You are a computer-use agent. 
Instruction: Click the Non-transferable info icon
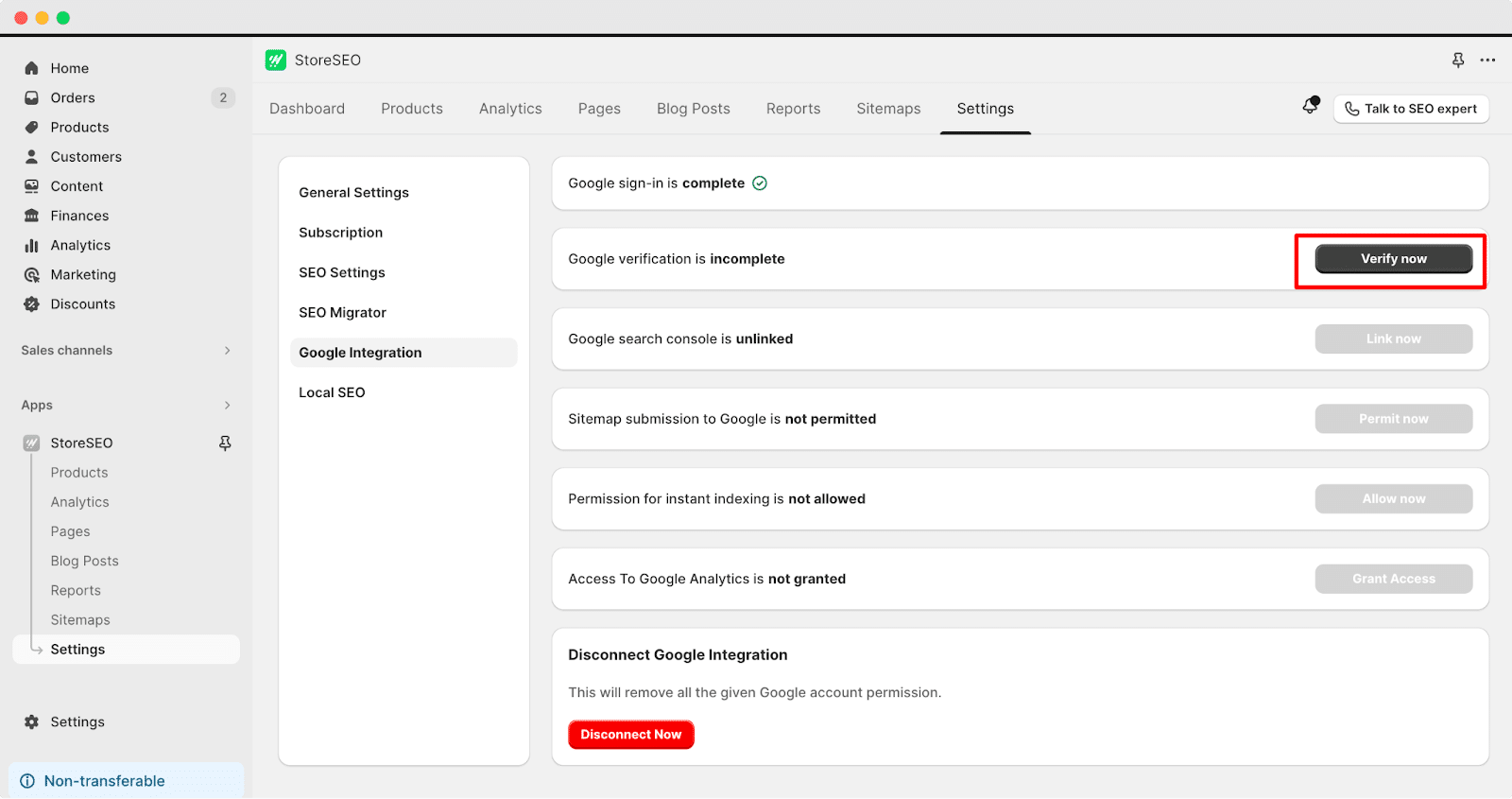(27, 781)
